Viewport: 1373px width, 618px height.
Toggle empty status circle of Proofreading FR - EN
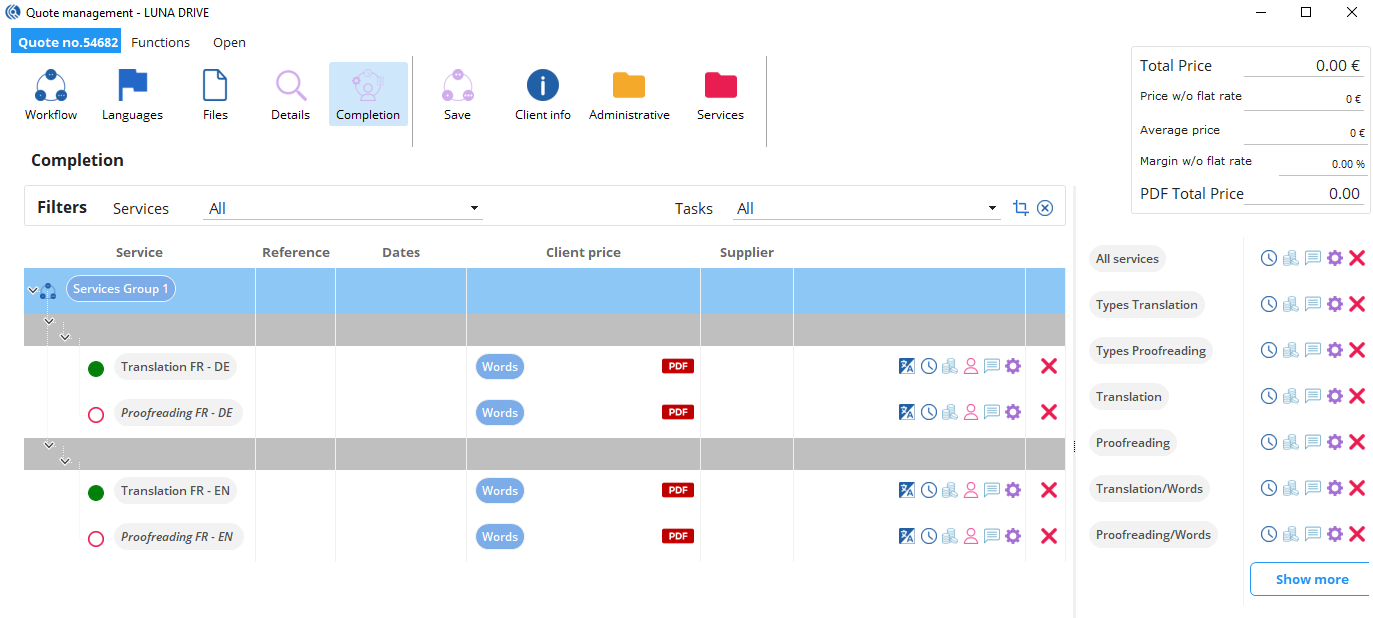pyautogui.click(x=96, y=539)
